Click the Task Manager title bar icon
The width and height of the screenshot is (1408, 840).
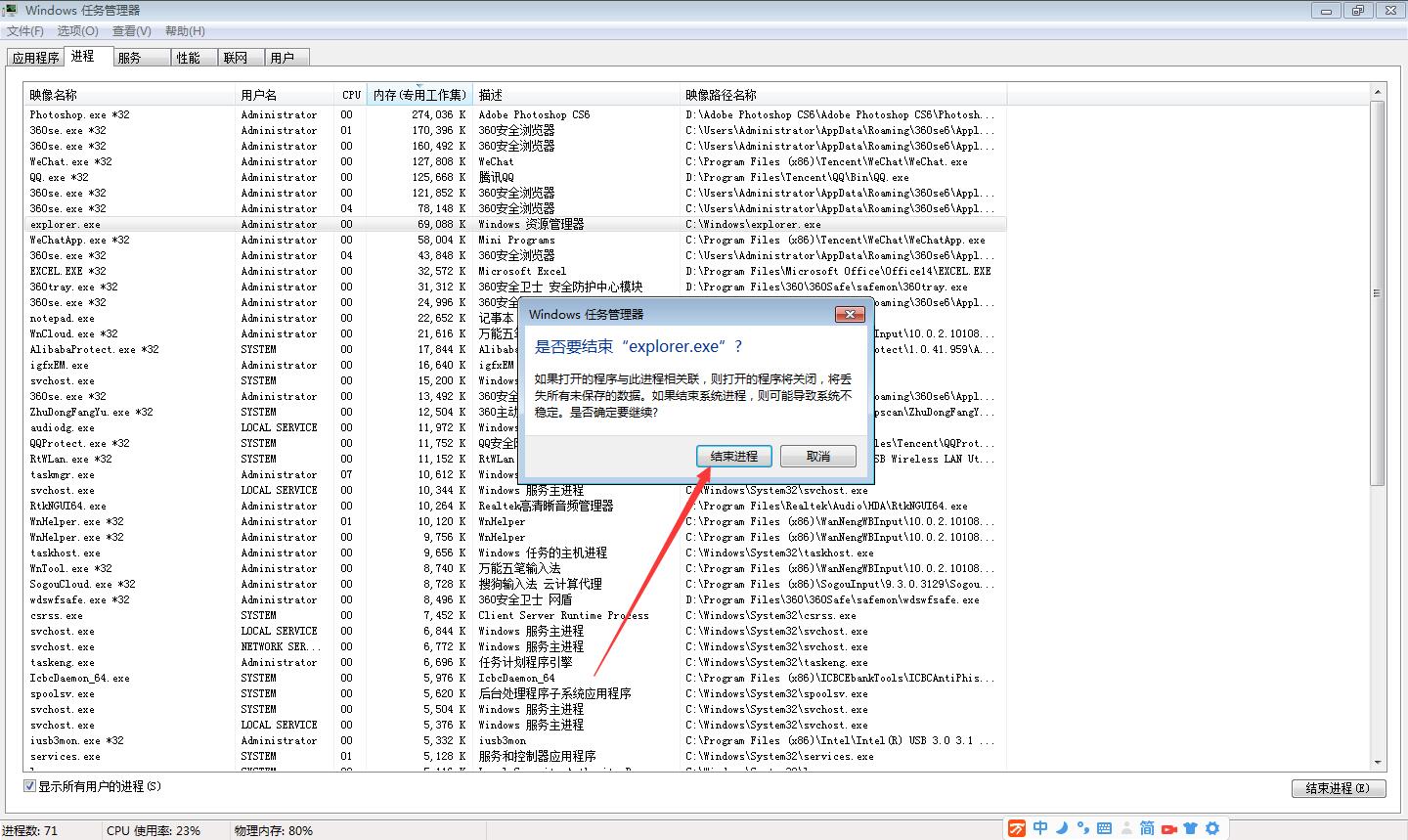tap(11, 10)
